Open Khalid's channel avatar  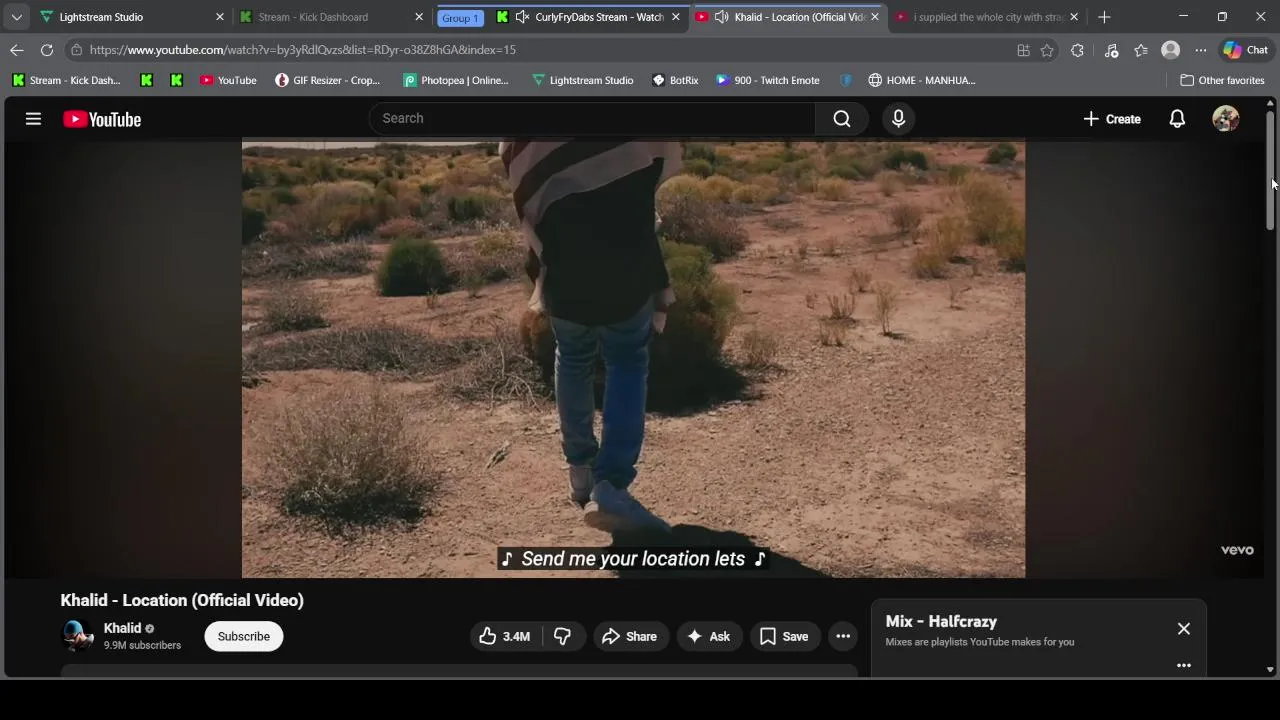pyautogui.click(x=77, y=636)
